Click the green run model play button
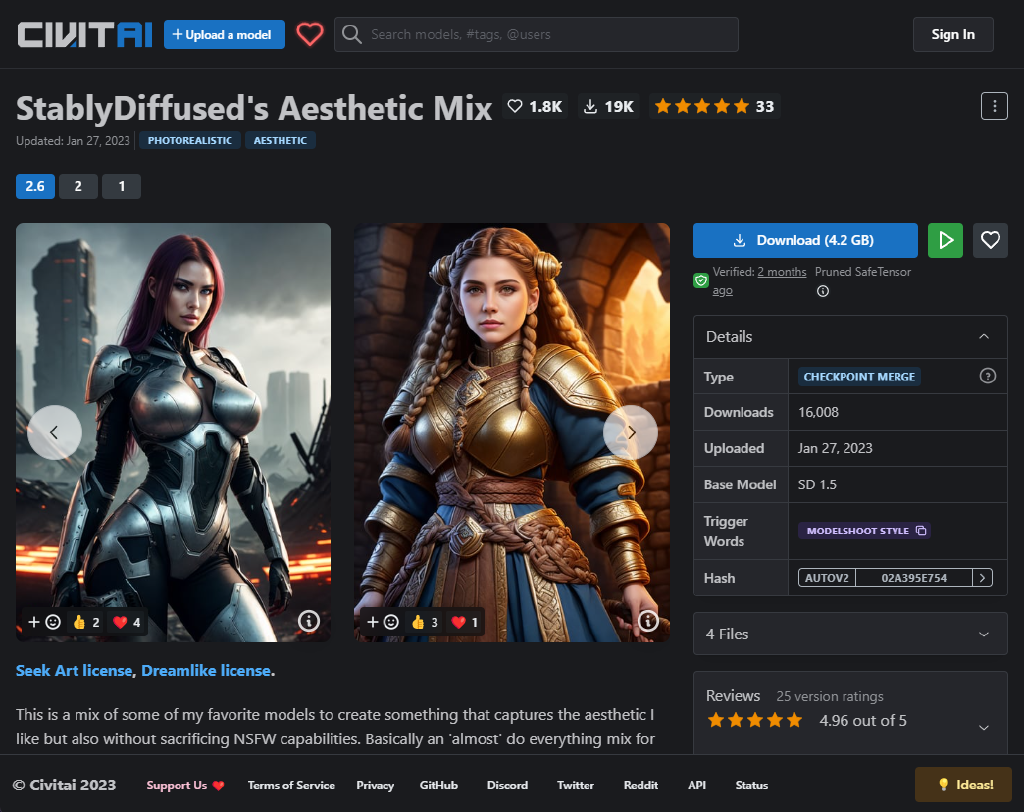 945,240
